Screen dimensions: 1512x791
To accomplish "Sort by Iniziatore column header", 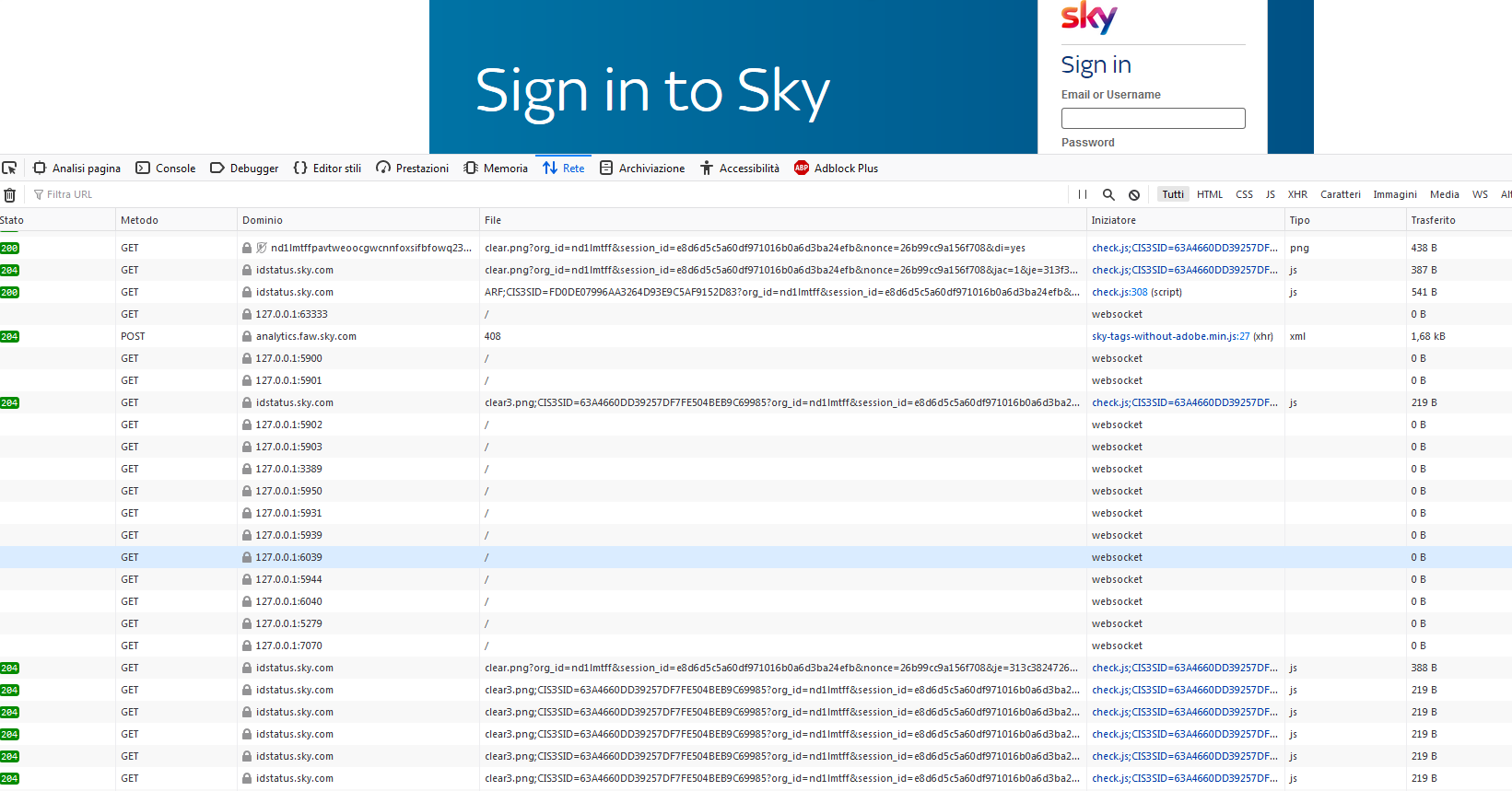I will [1186, 220].
